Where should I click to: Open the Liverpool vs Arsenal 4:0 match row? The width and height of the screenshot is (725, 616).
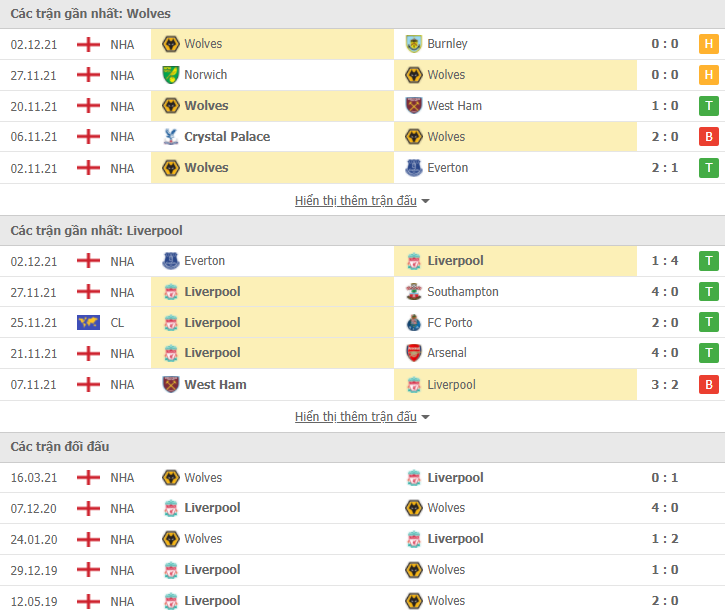tap(362, 353)
